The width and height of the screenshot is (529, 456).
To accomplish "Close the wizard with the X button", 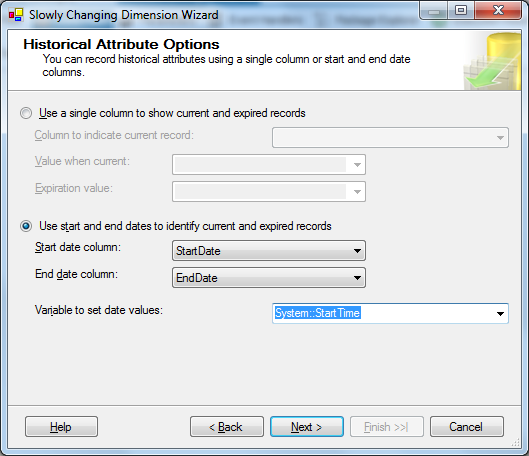I will [x=498, y=11].
